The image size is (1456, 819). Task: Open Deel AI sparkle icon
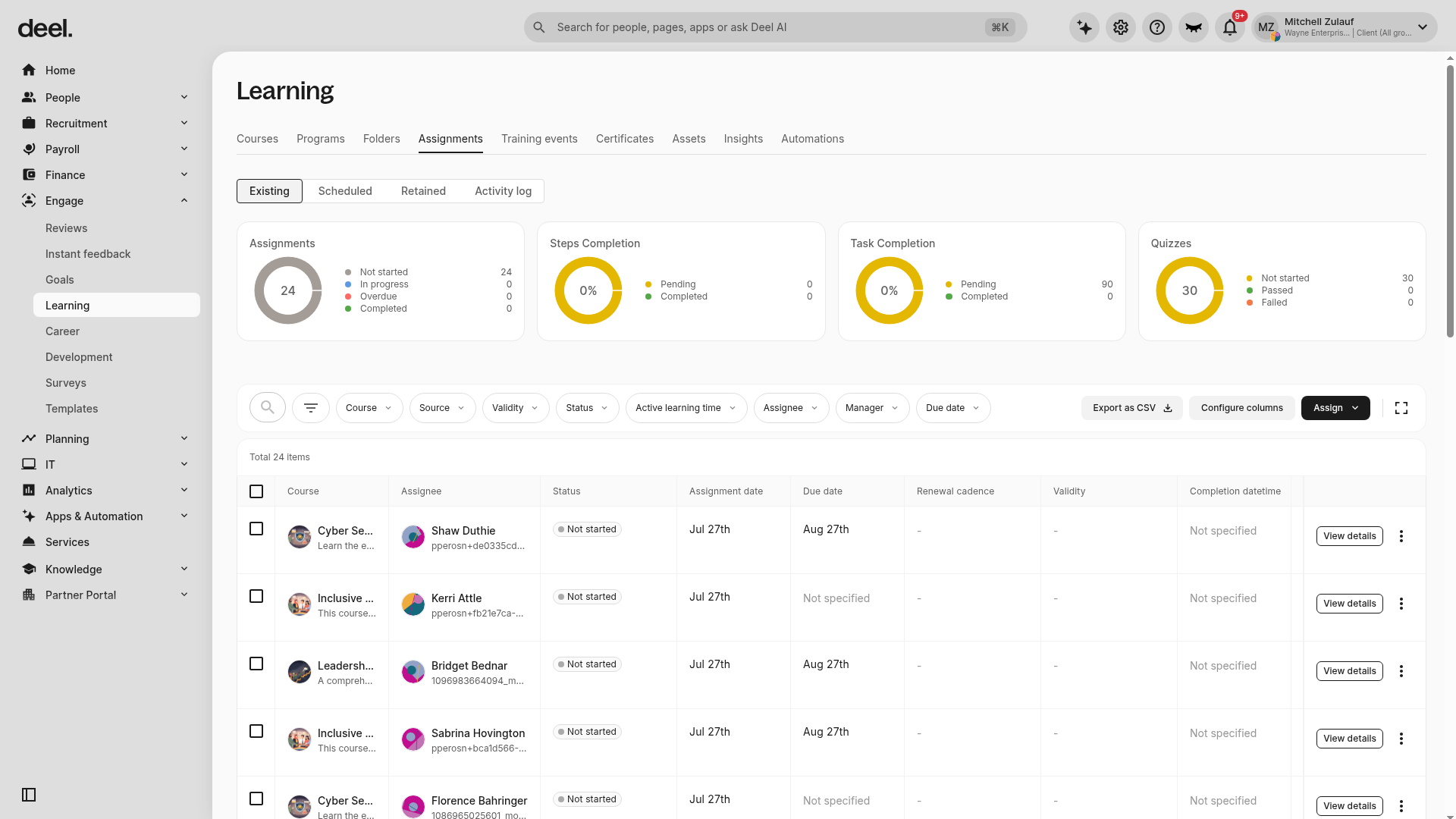pyautogui.click(x=1084, y=28)
